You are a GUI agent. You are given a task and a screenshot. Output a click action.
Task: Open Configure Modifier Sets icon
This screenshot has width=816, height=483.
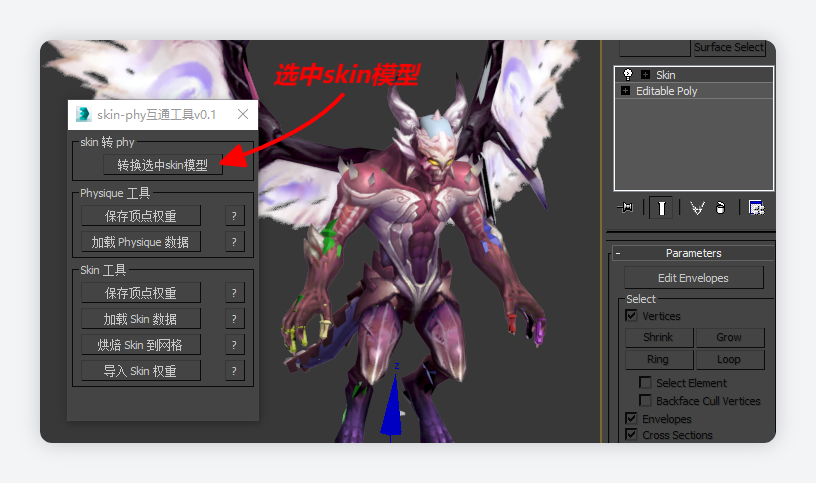click(x=757, y=208)
